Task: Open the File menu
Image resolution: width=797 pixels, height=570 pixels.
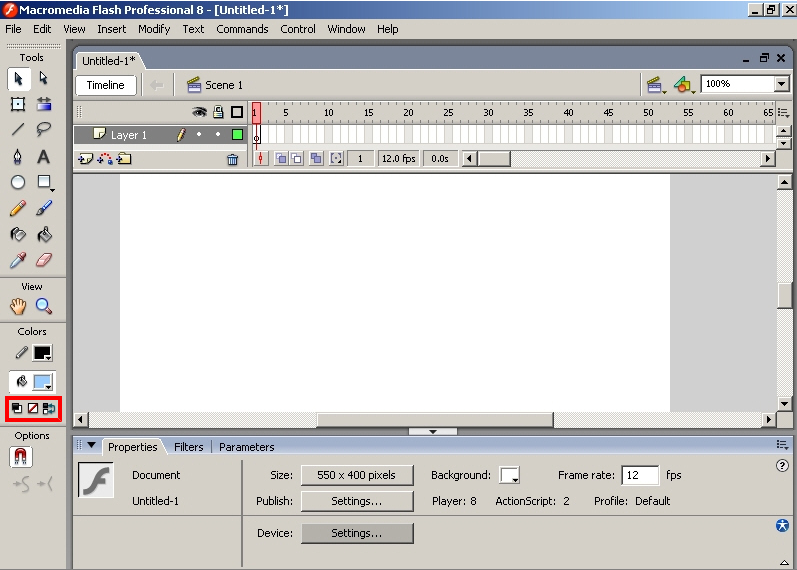Action: click(x=13, y=29)
